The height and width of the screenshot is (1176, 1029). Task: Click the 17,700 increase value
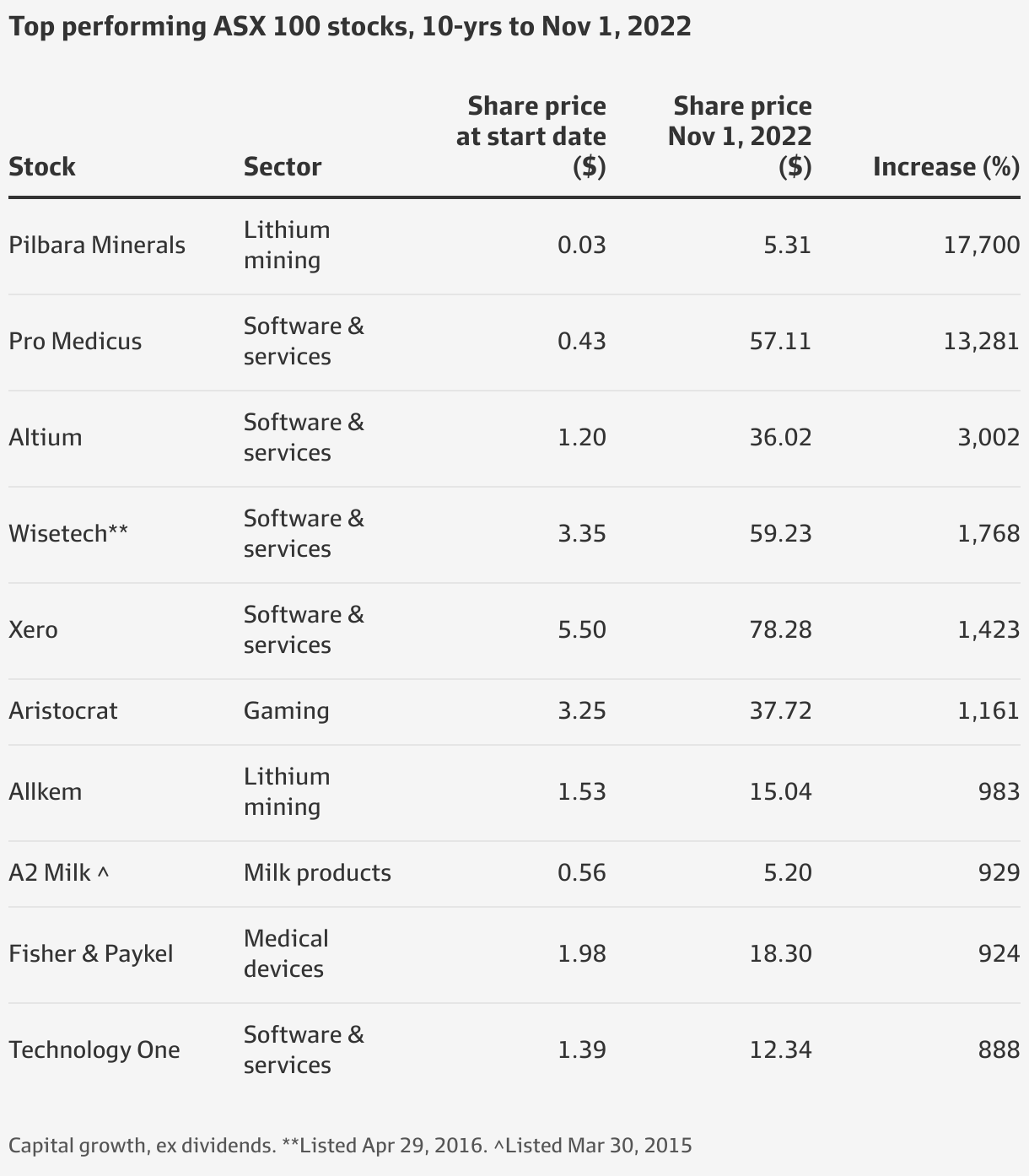pos(982,245)
